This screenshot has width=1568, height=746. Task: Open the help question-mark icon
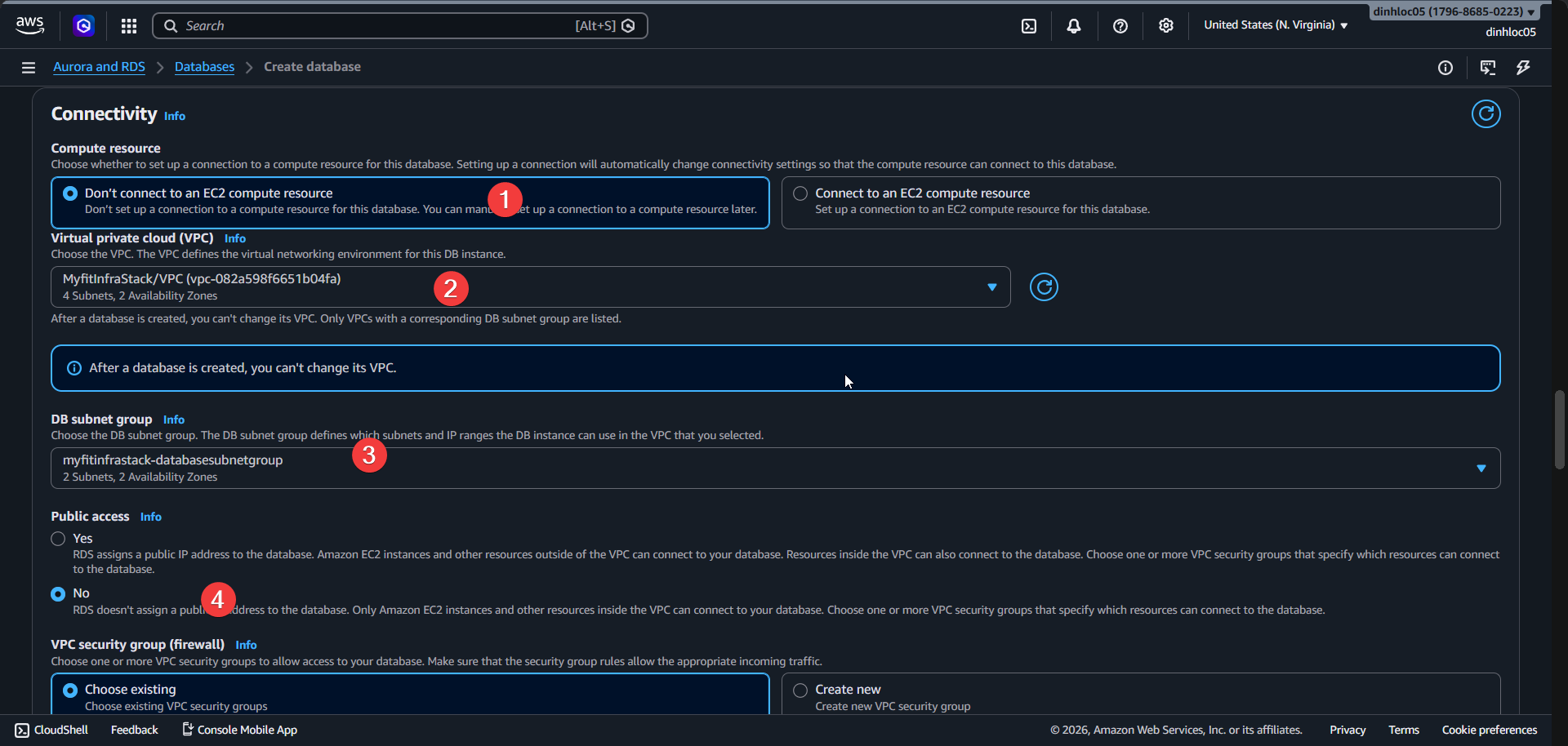tap(1120, 25)
